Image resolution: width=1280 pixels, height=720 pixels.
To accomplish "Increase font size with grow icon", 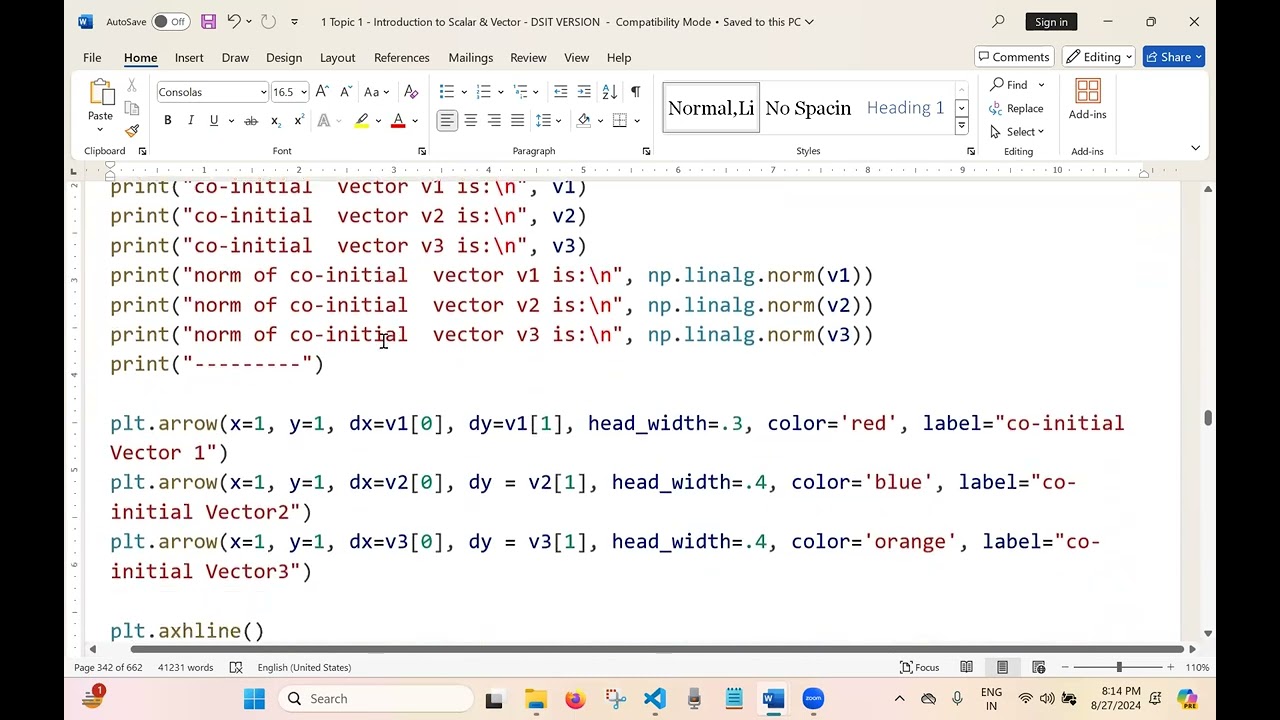I will [322, 92].
